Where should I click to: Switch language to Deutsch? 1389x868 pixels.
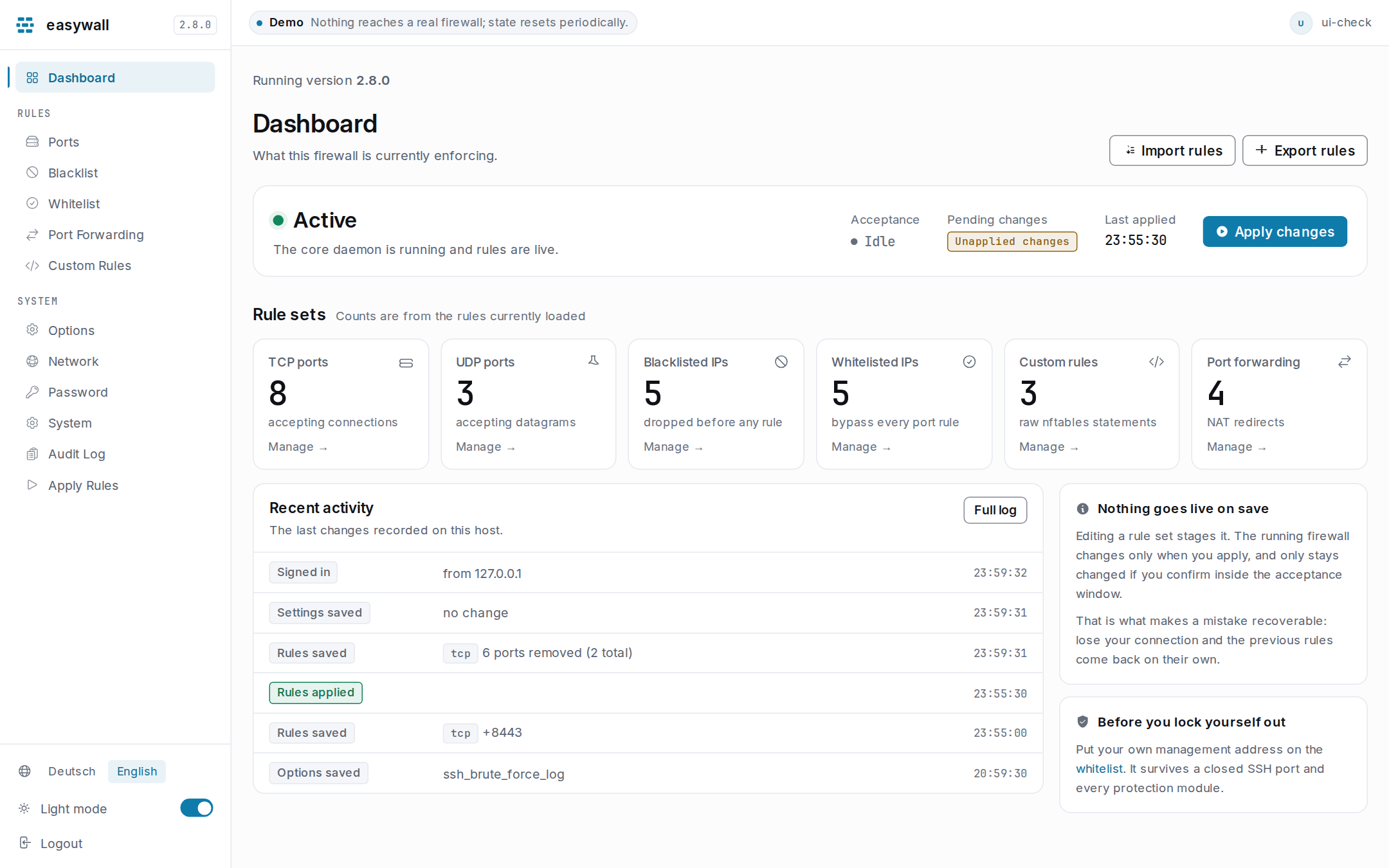[x=72, y=771]
